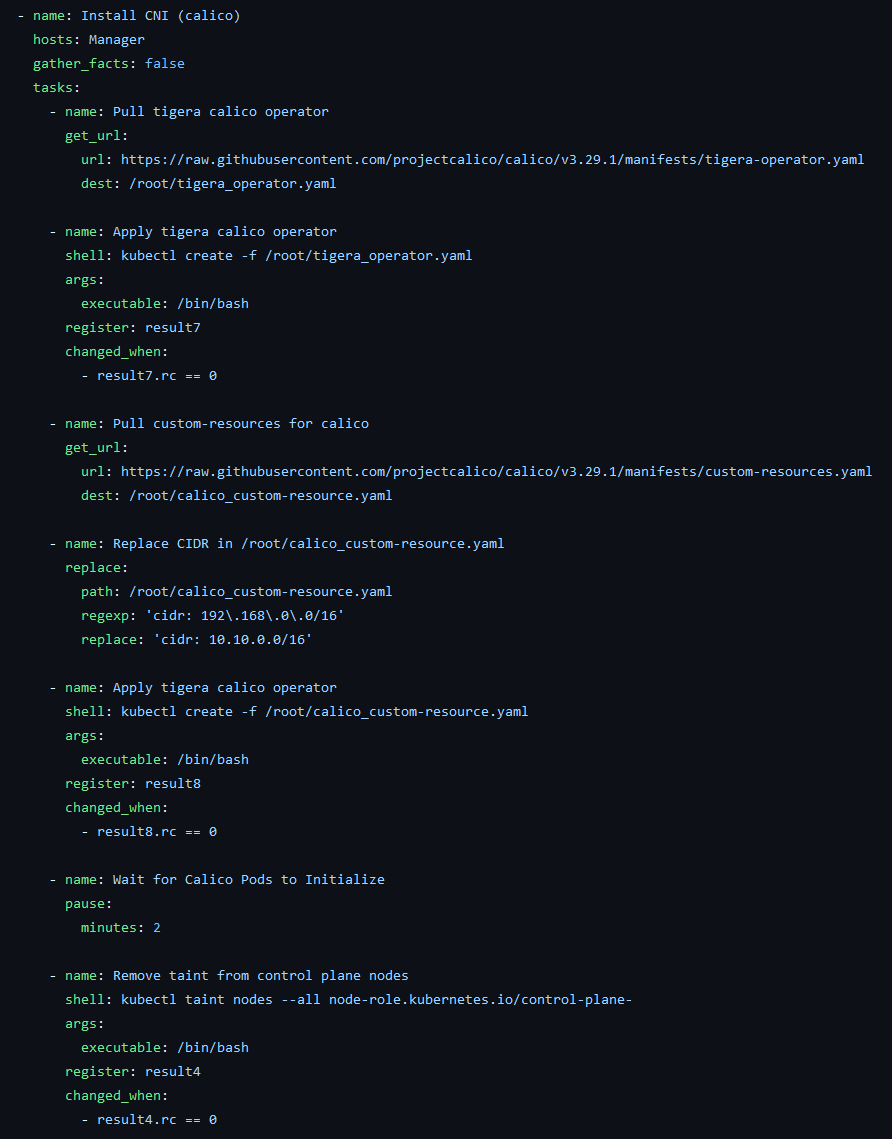892x1139 pixels.
Task: Click the kubectl create calico_custom-resource.yaml command
Action: pyautogui.click(x=324, y=711)
